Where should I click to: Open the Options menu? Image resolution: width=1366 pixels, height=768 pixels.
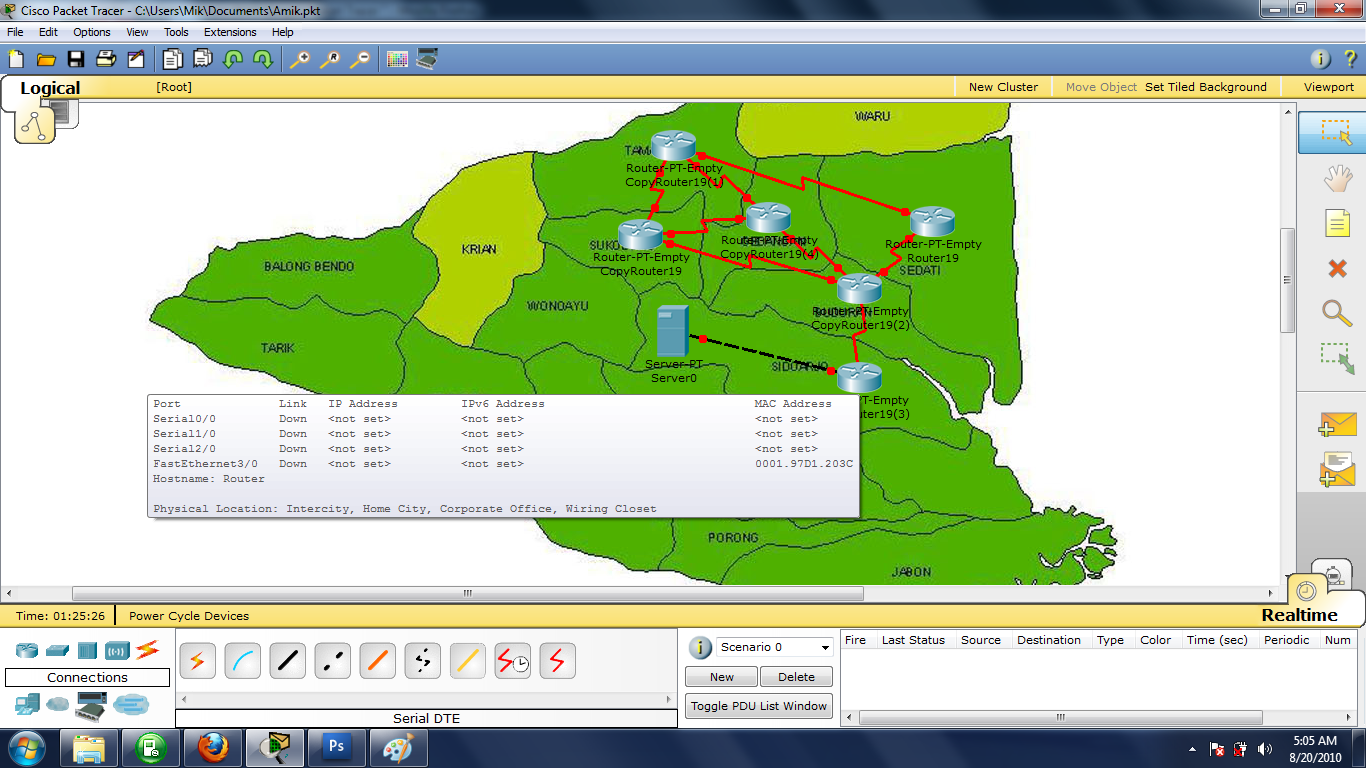click(x=92, y=32)
